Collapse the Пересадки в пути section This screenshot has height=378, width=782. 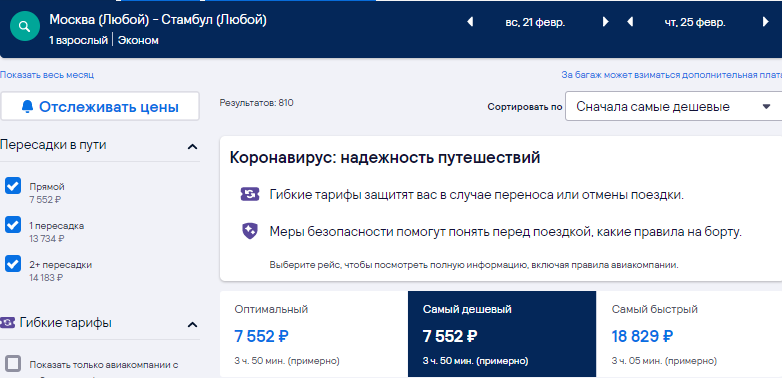[192, 147]
